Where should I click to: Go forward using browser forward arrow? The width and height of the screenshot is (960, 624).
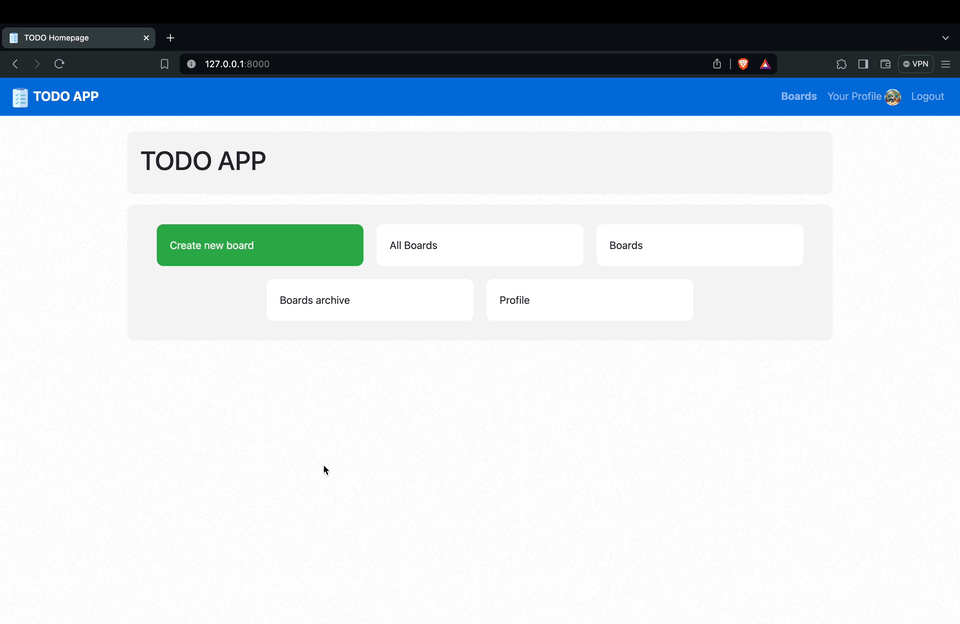(x=37, y=64)
